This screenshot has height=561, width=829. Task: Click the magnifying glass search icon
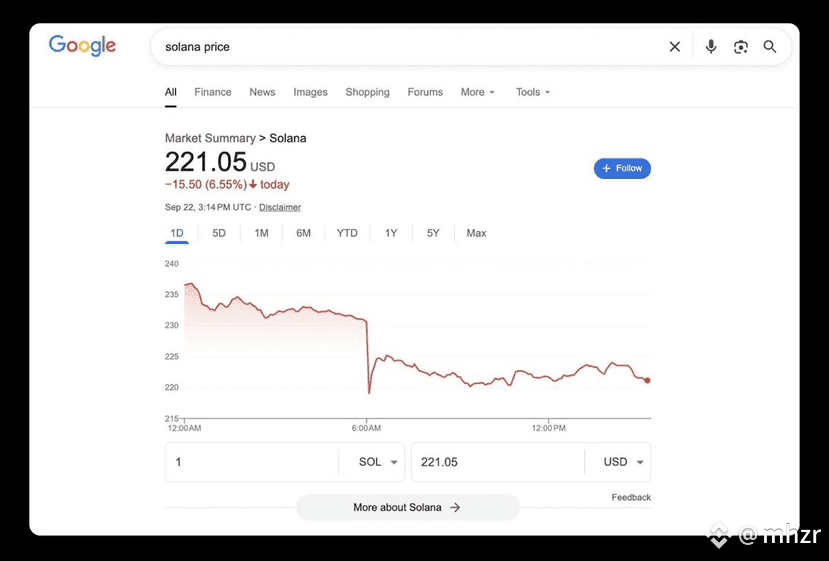tap(770, 47)
